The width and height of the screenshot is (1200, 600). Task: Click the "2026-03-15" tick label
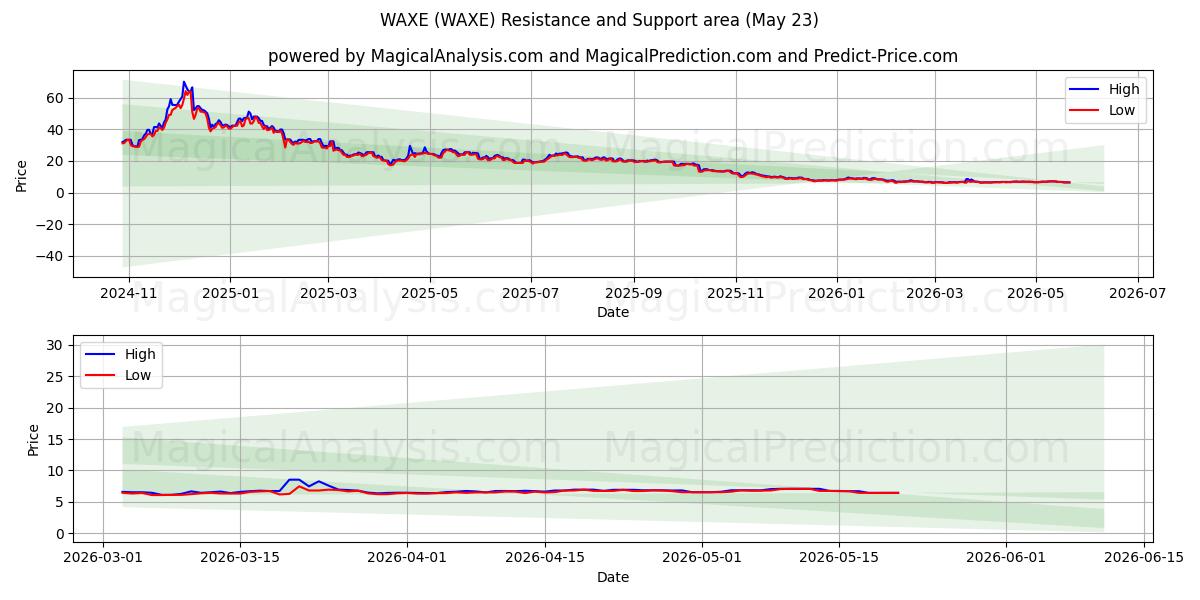(x=240, y=558)
